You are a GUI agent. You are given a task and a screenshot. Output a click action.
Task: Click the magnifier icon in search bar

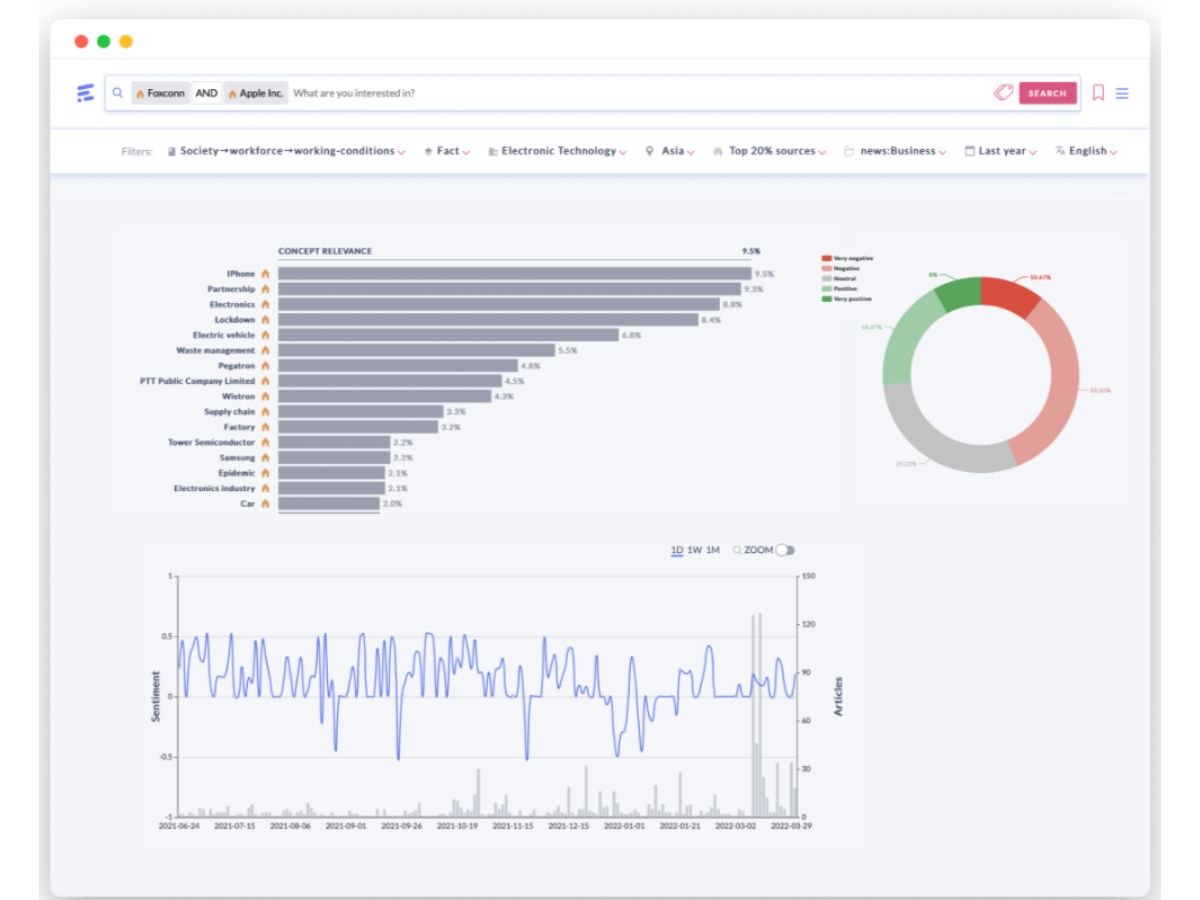[x=117, y=93]
